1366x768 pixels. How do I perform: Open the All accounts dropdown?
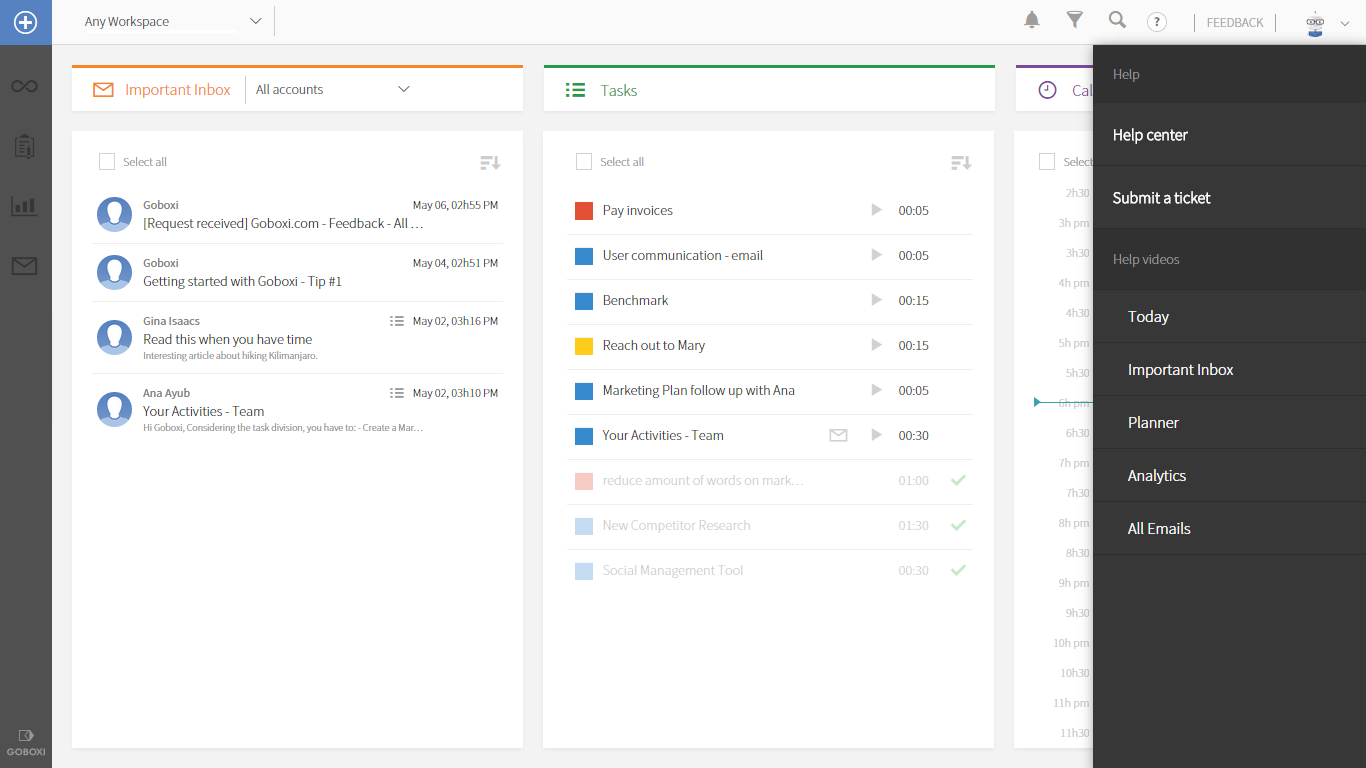coord(404,89)
